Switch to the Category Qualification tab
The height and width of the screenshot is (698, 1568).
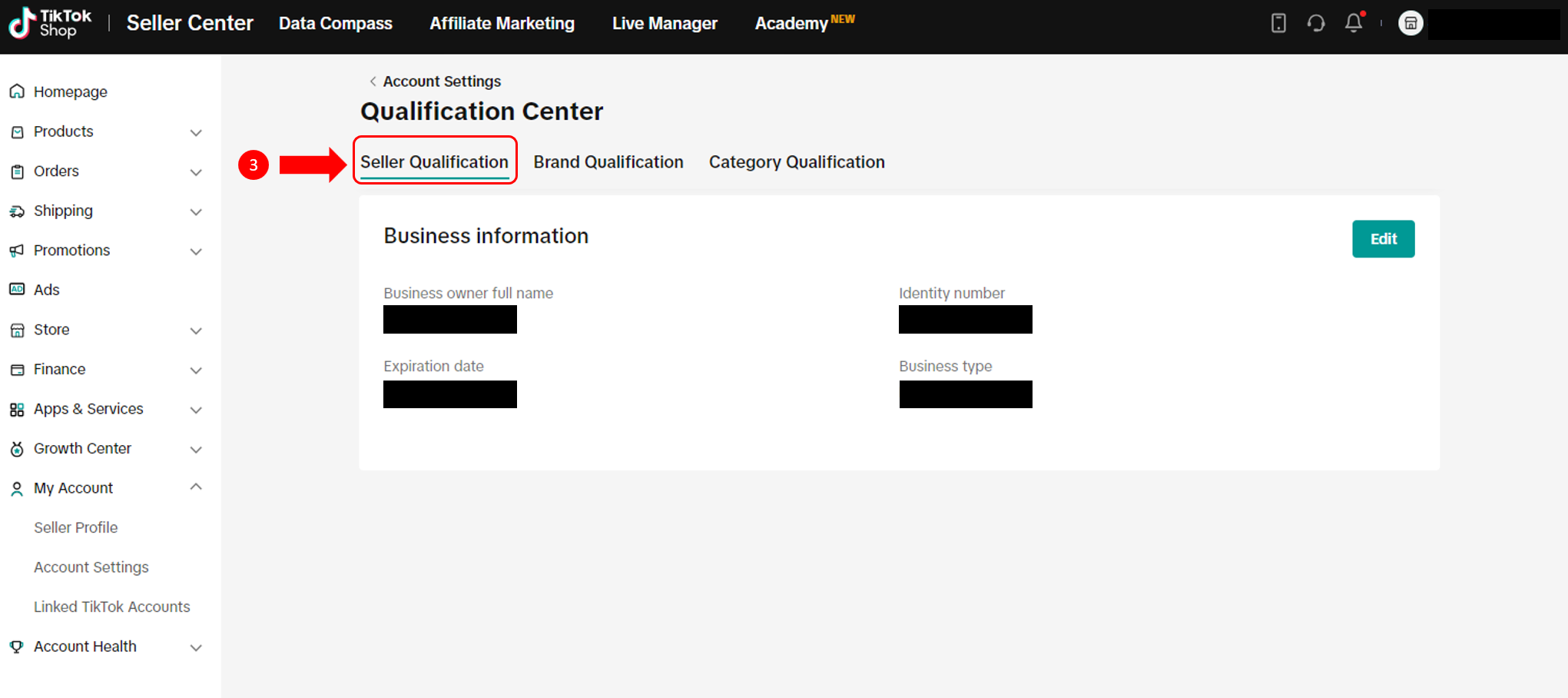point(796,162)
